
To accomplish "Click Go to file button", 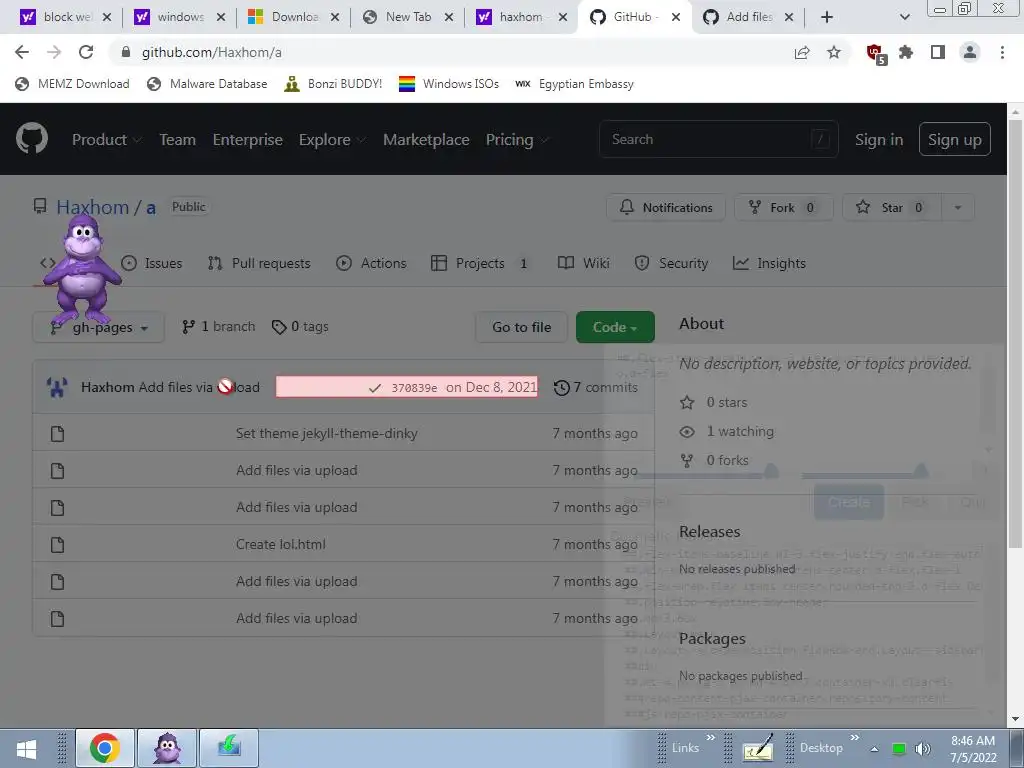I will [521, 327].
